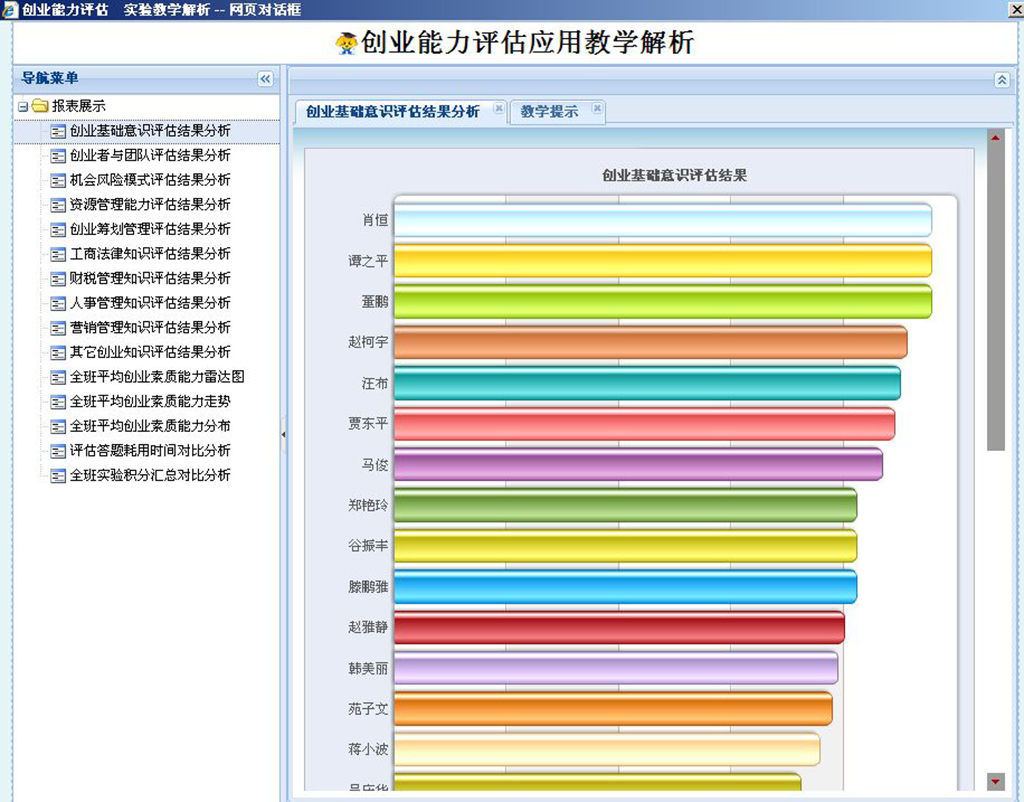Click the scholar mascot icon in the title header

(x=346, y=43)
